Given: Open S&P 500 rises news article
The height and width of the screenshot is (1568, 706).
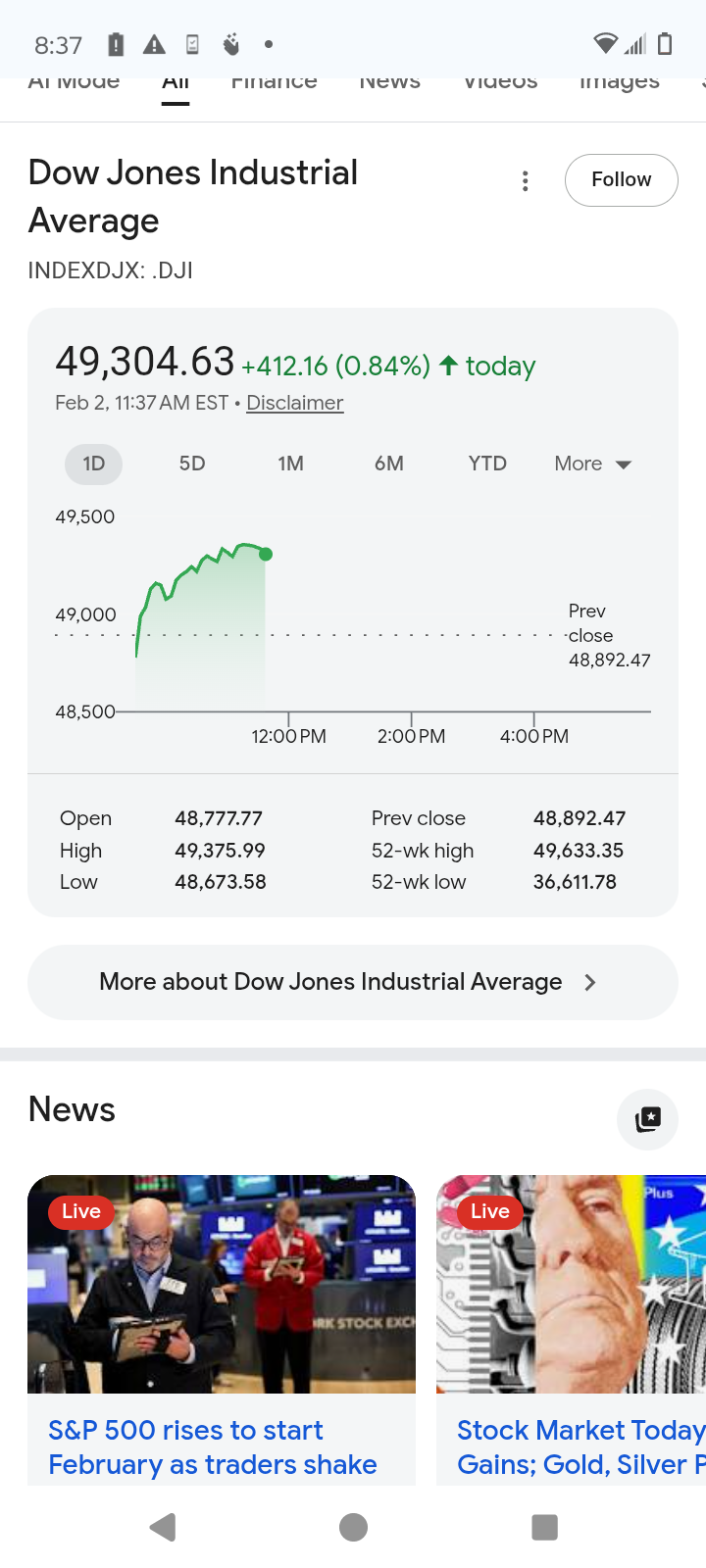Looking at the screenshot, I should point(212,1447).
